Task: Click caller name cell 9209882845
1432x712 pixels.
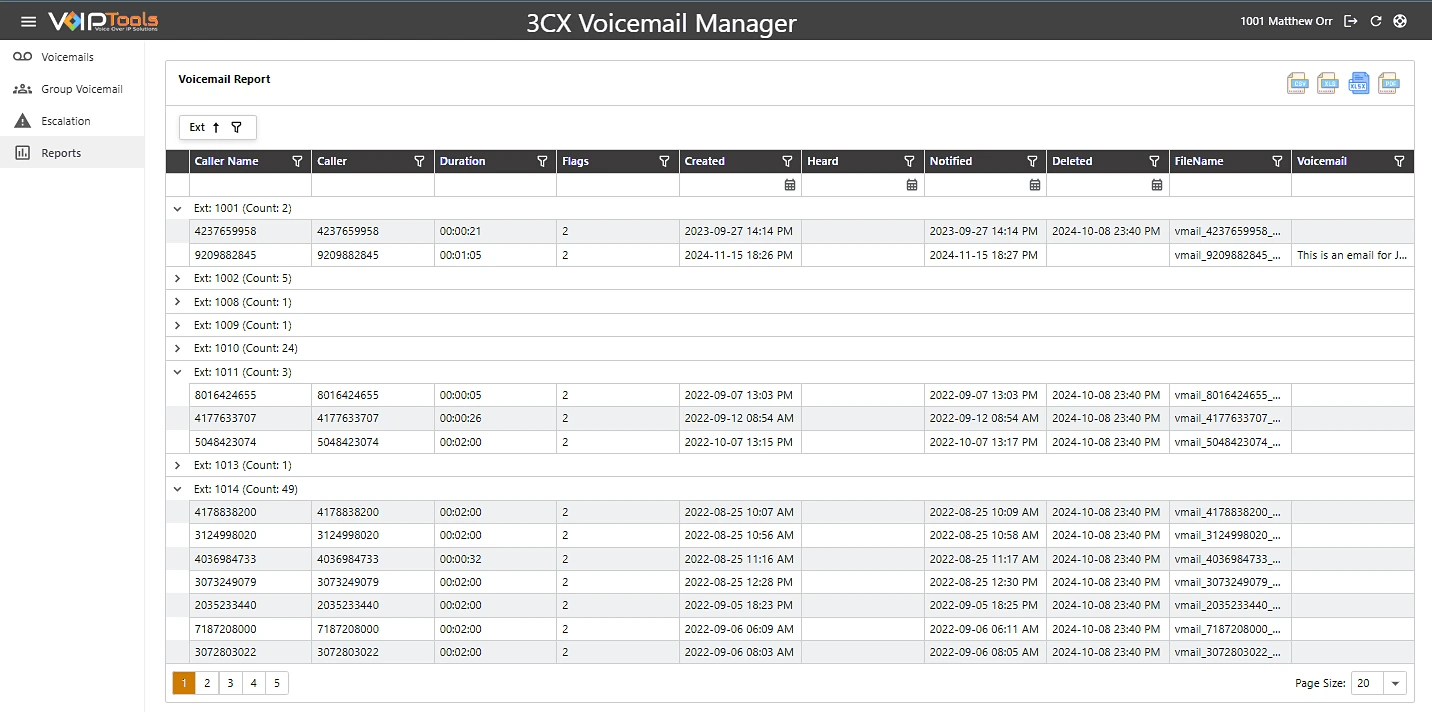Action: click(250, 255)
